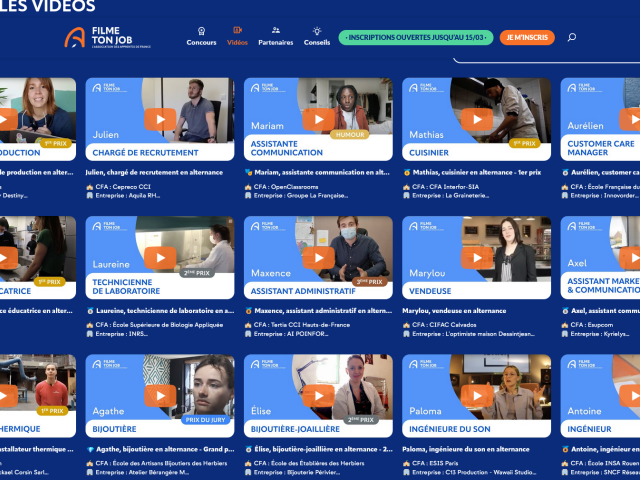Click the house icon beside CFA : Cepreco CCI

coord(89,187)
